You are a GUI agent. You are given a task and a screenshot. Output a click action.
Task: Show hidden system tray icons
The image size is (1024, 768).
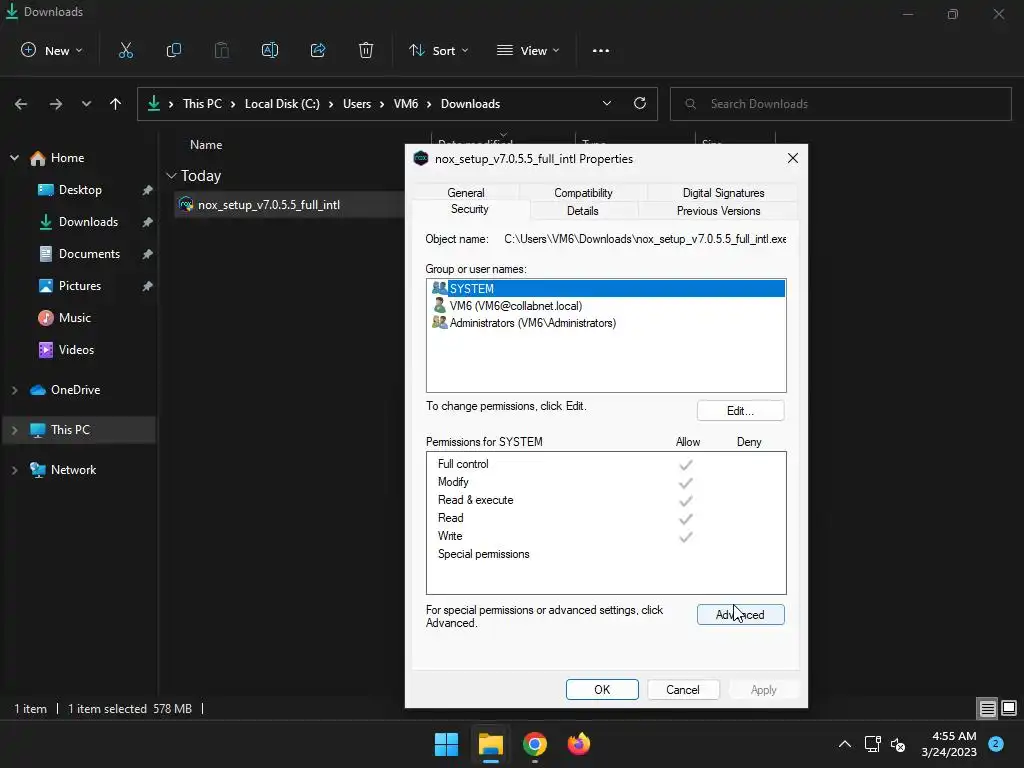point(844,744)
